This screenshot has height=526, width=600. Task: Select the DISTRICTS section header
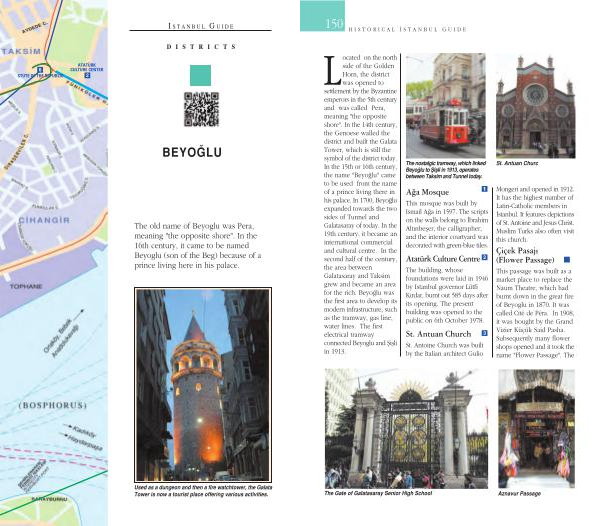pyautogui.click(x=201, y=47)
